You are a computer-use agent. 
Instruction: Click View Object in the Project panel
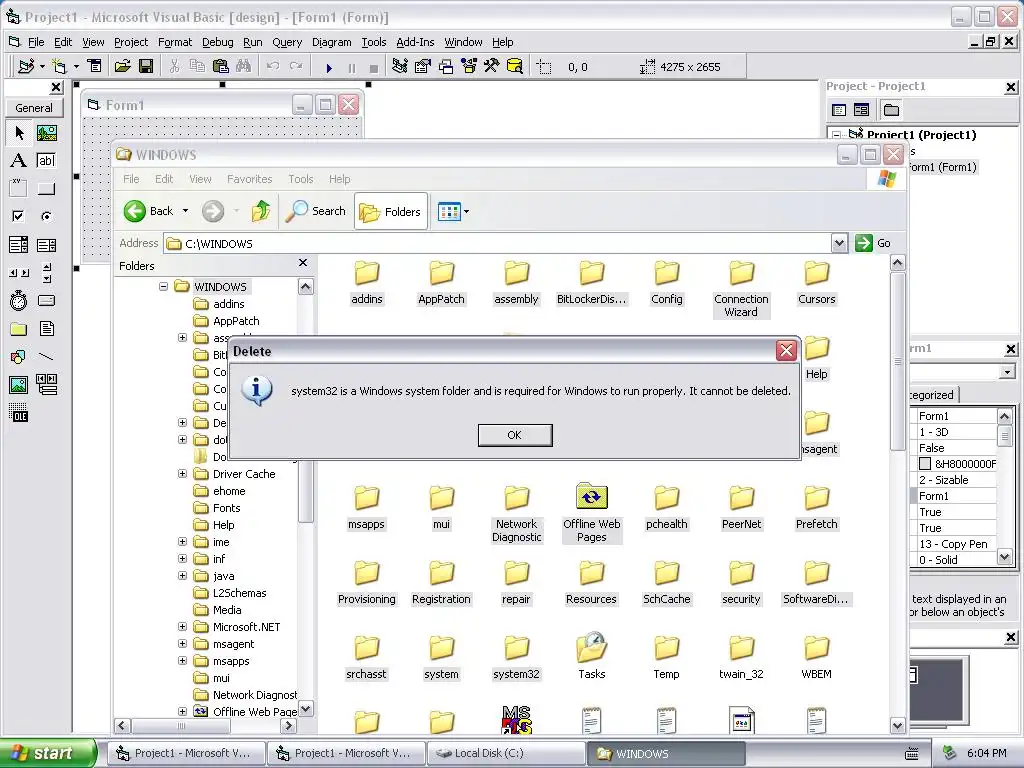[x=861, y=110]
